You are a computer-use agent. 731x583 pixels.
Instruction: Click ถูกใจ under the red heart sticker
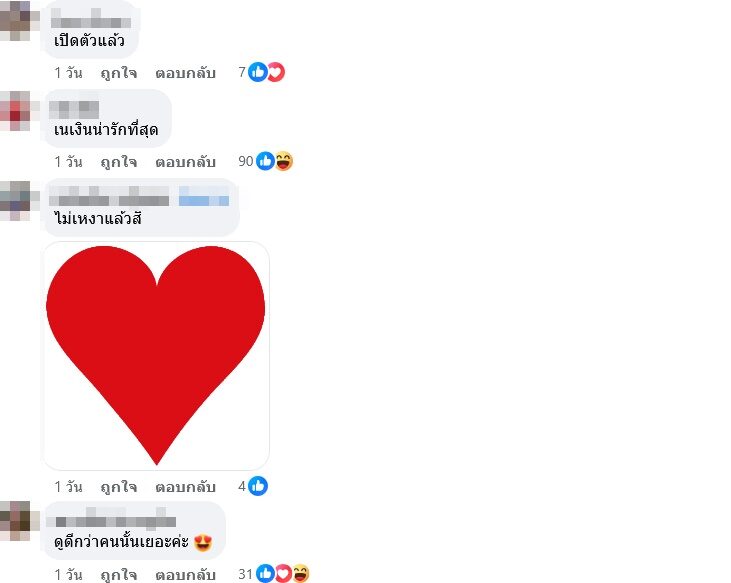click(119, 487)
